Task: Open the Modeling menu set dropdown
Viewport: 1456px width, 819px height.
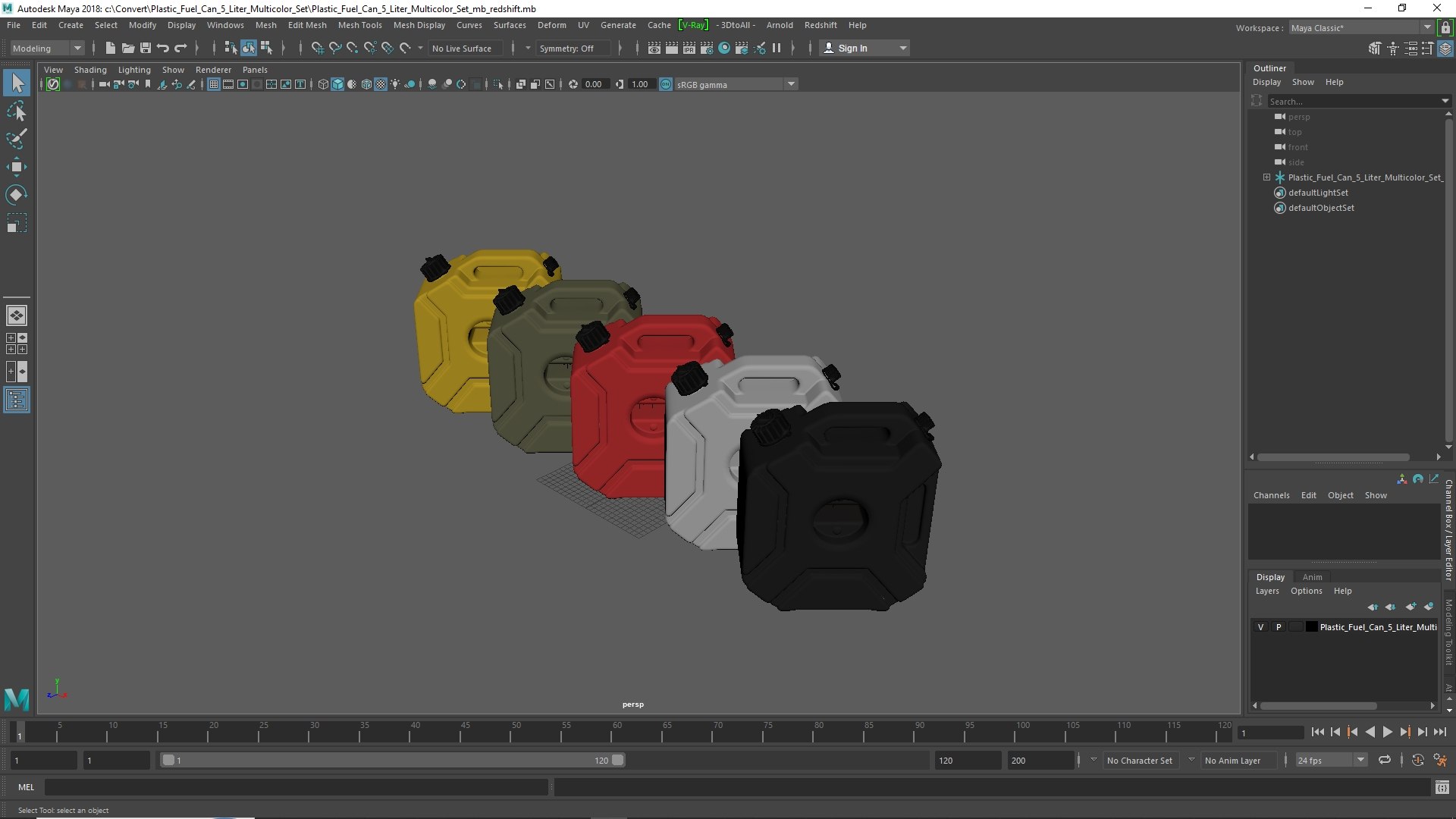Action: pyautogui.click(x=47, y=48)
